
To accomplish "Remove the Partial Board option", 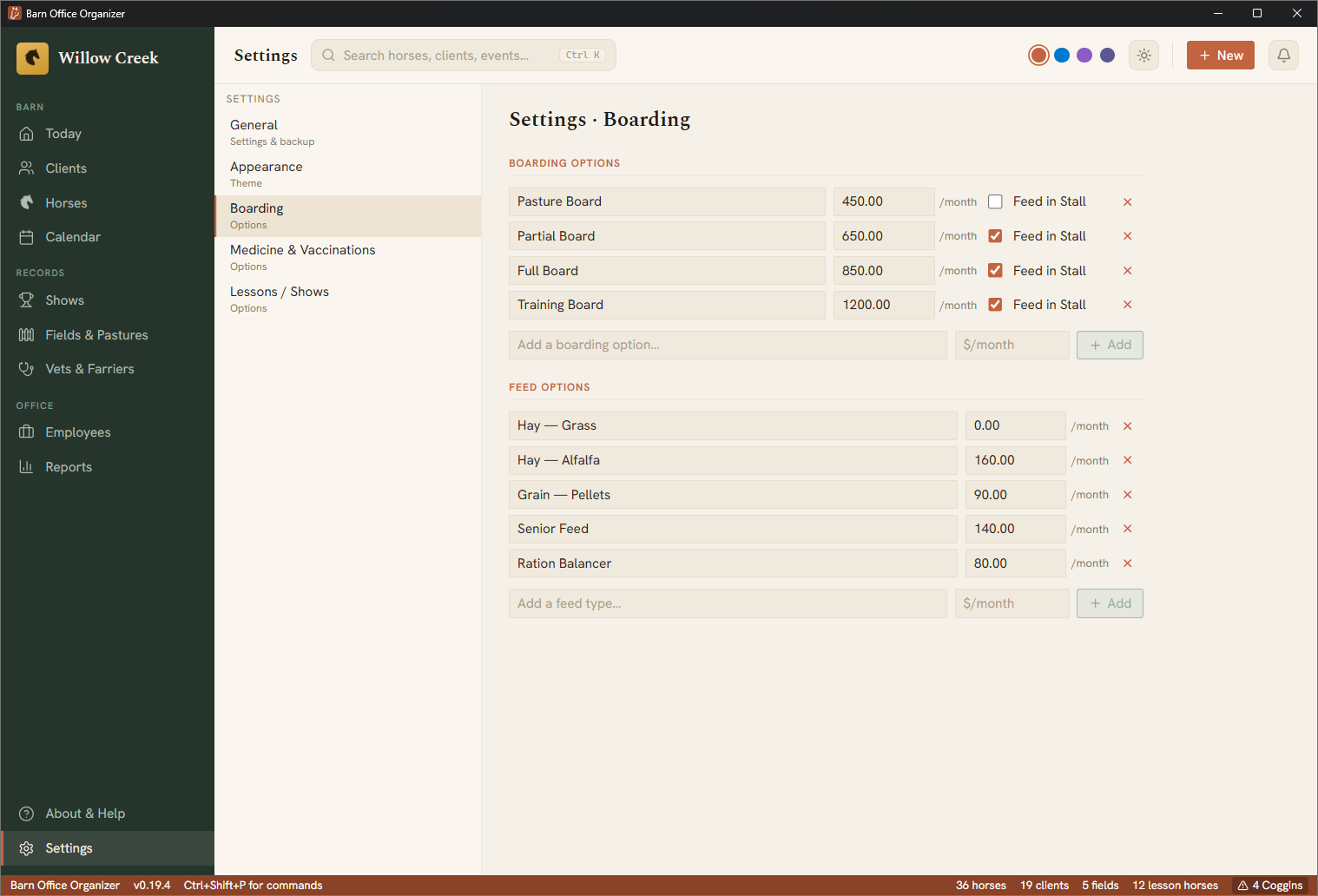I will 1127,236.
